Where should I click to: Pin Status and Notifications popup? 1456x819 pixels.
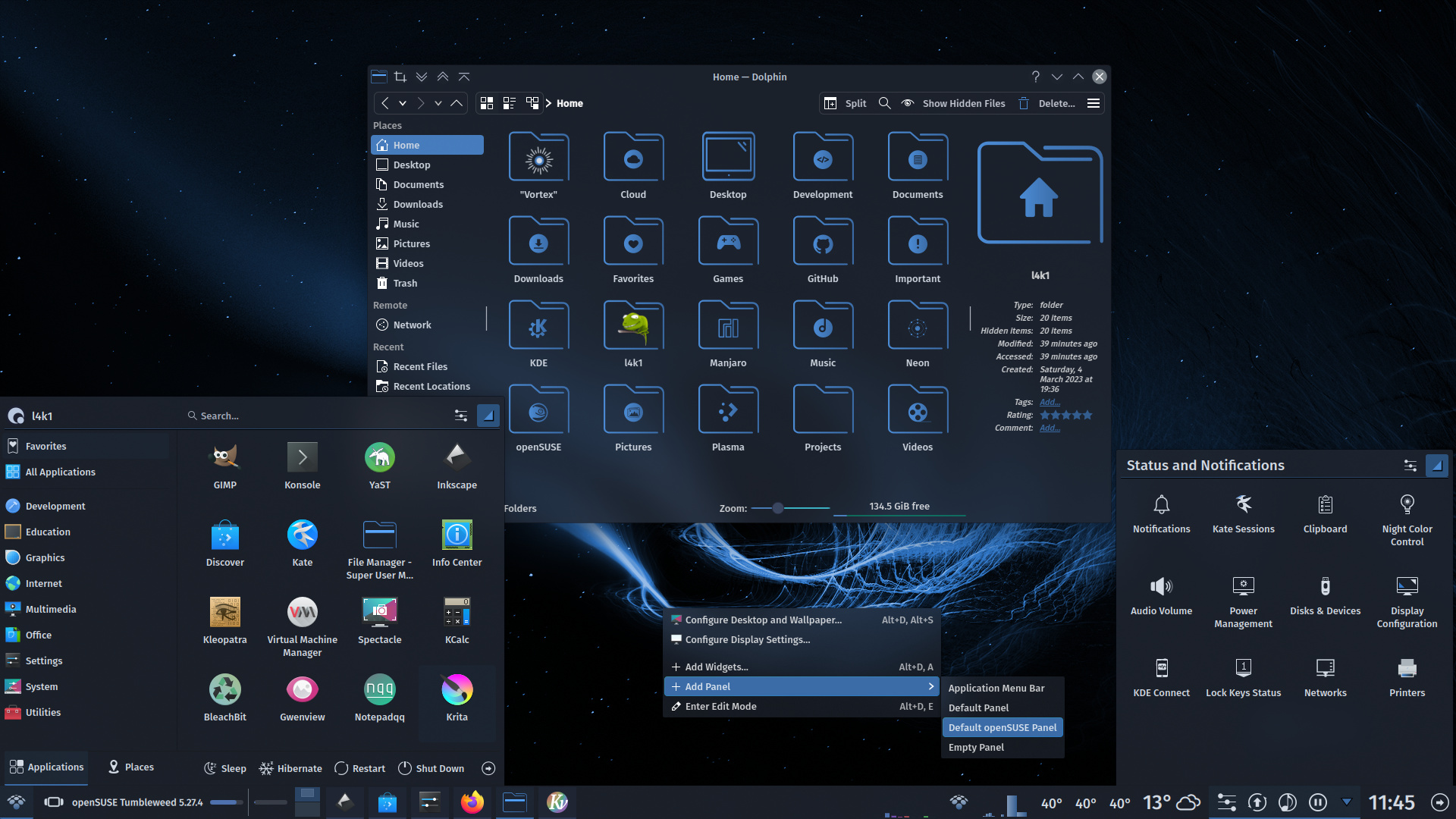tap(1437, 466)
